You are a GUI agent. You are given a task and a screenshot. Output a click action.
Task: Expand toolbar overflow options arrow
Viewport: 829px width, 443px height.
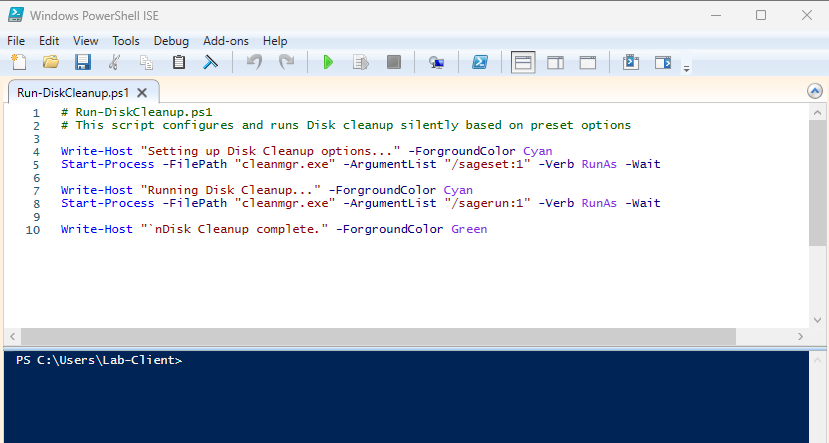[686, 69]
